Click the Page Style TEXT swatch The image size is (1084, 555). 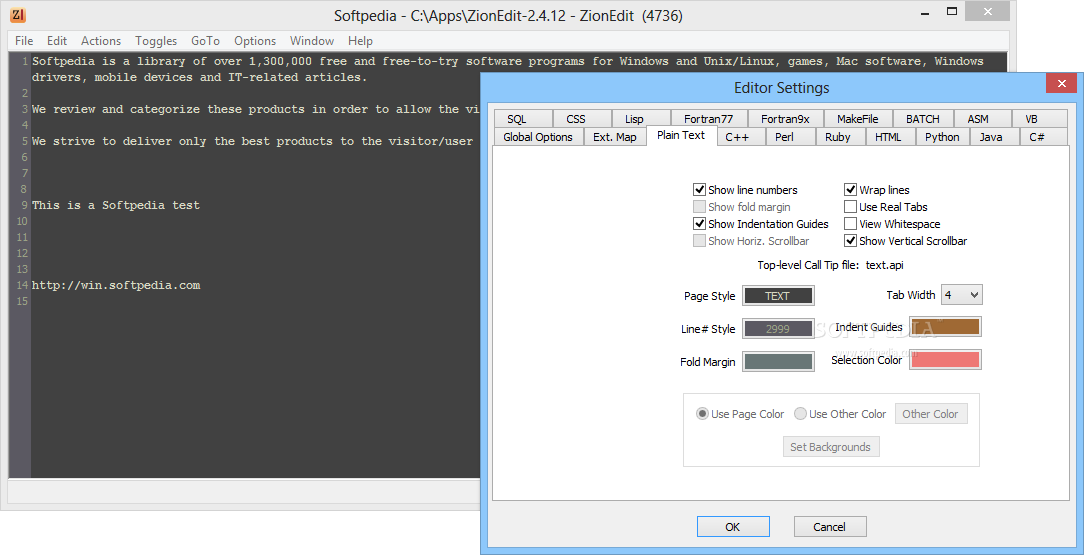[x=778, y=296]
